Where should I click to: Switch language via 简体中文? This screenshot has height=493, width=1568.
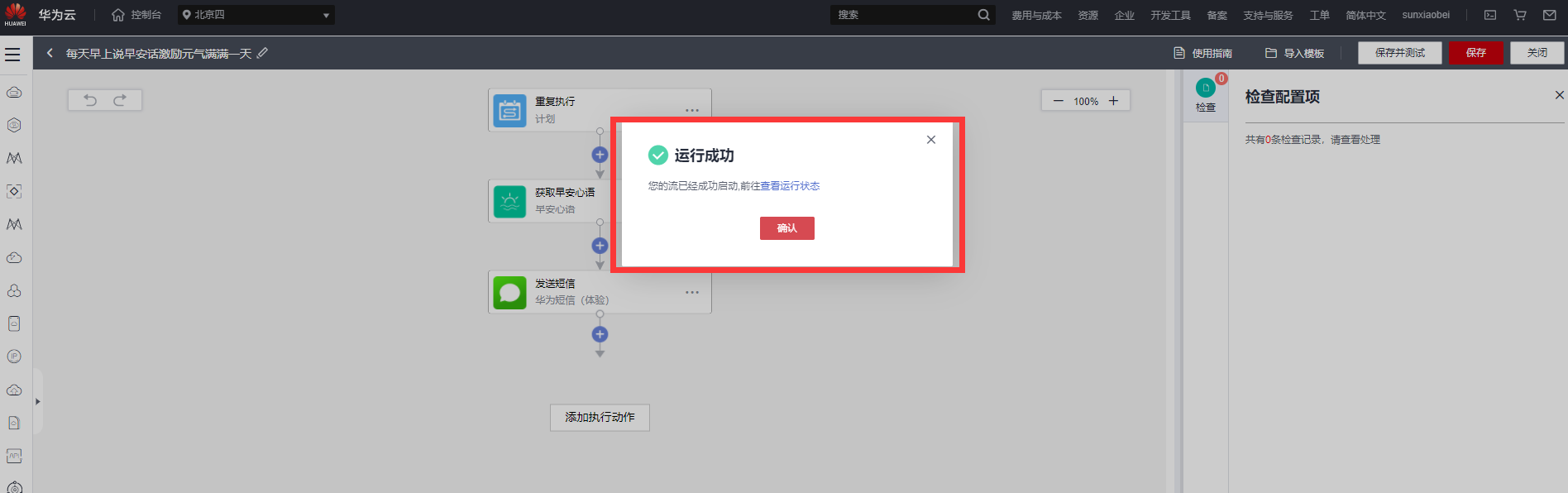pos(1365,15)
